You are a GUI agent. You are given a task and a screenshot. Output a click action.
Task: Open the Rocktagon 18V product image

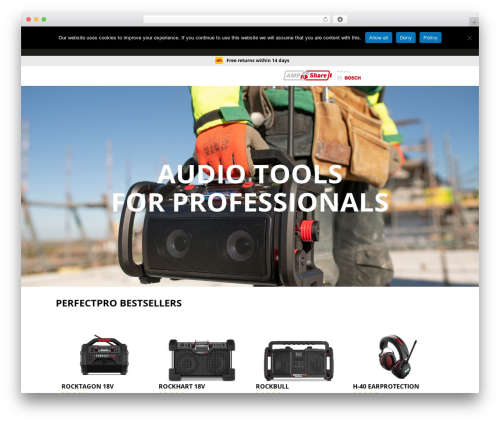click(104, 355)
